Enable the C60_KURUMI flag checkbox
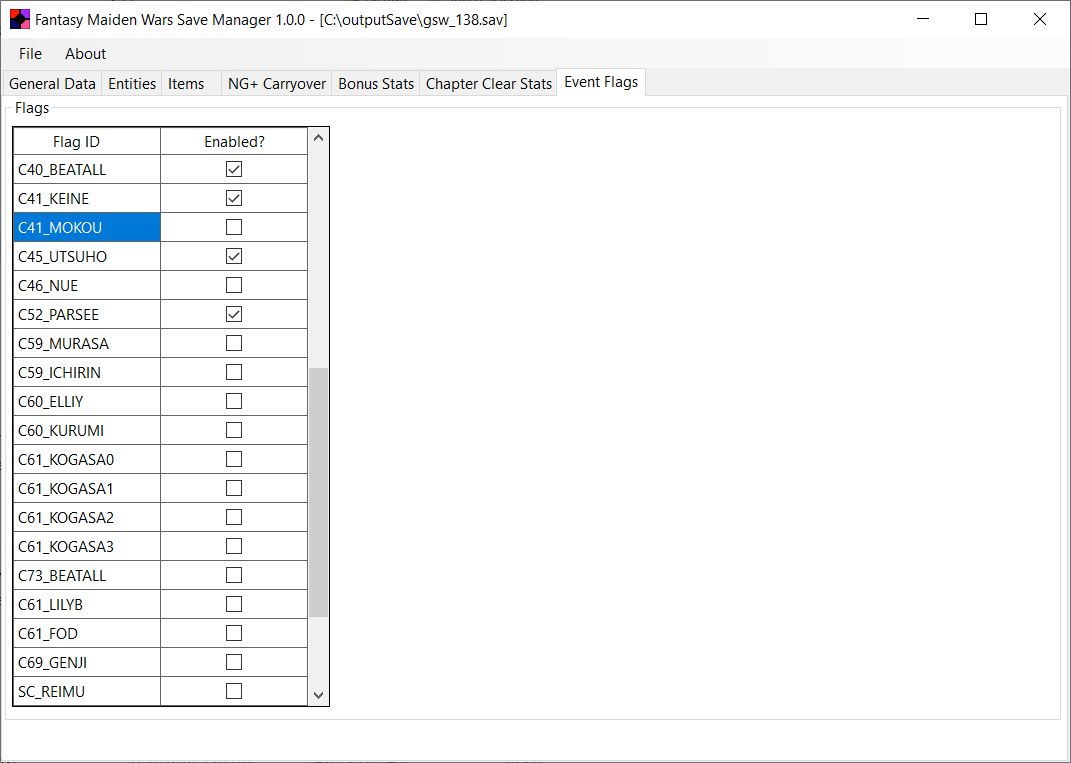1071x763 pixels. (x=234, y=430)
